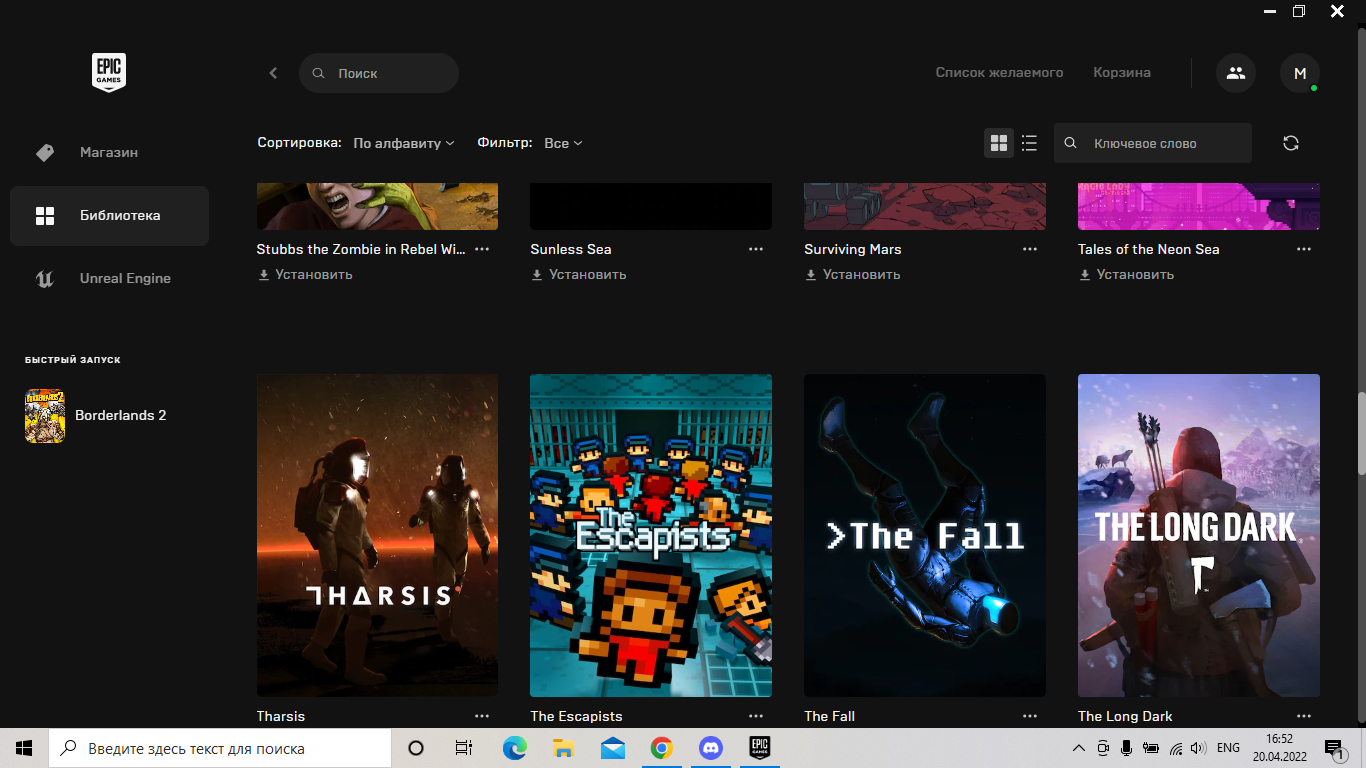The height and width of the screenshot is (768, 1366).
Task: Click the library vertical scrollbar thumb
Action: [1361, 435]
